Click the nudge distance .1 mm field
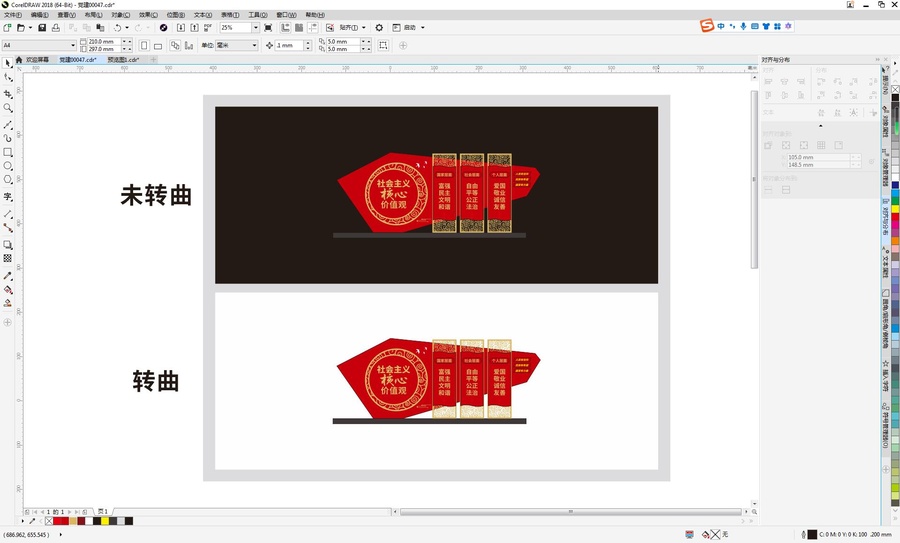This screenshot has height=543, width=900. pyautogui.click(x=289, y=45)
